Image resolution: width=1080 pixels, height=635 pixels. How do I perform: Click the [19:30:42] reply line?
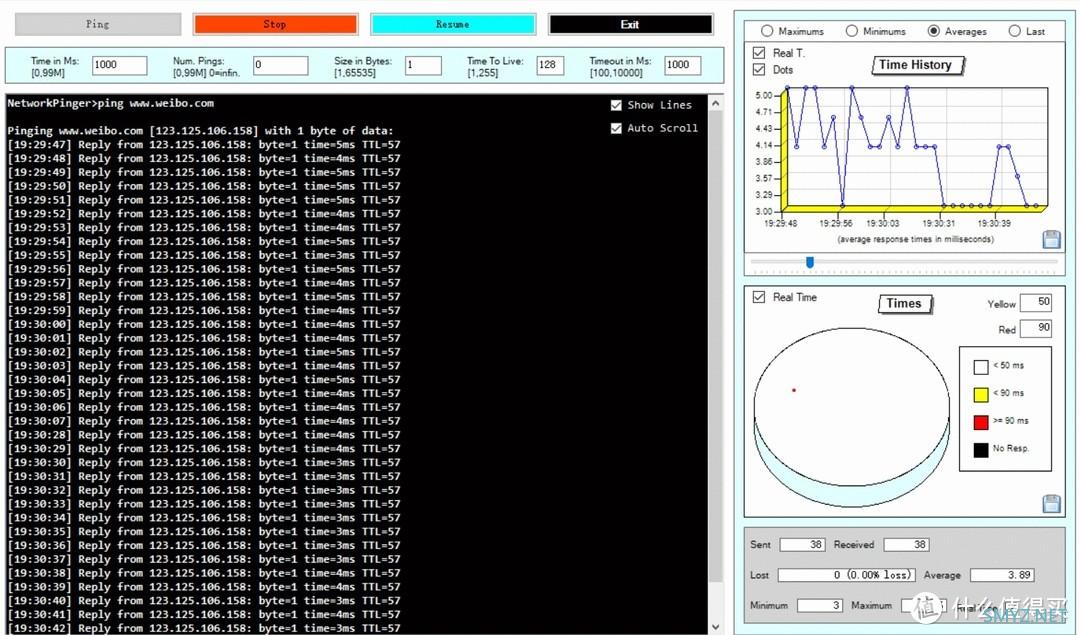pyautogui.click(x=204, y=628)
